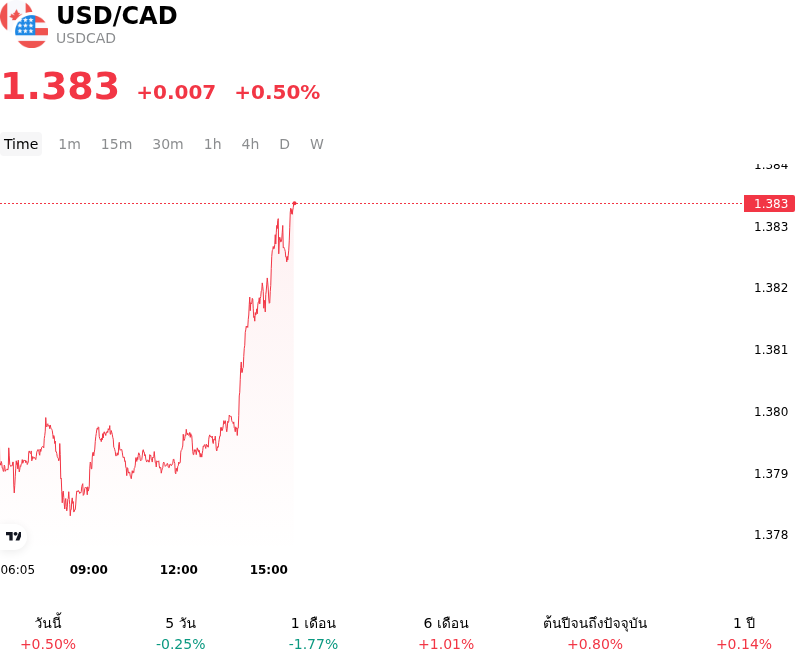Switch to the D daily interval
The image size is (800, 664).
(285, 144)
